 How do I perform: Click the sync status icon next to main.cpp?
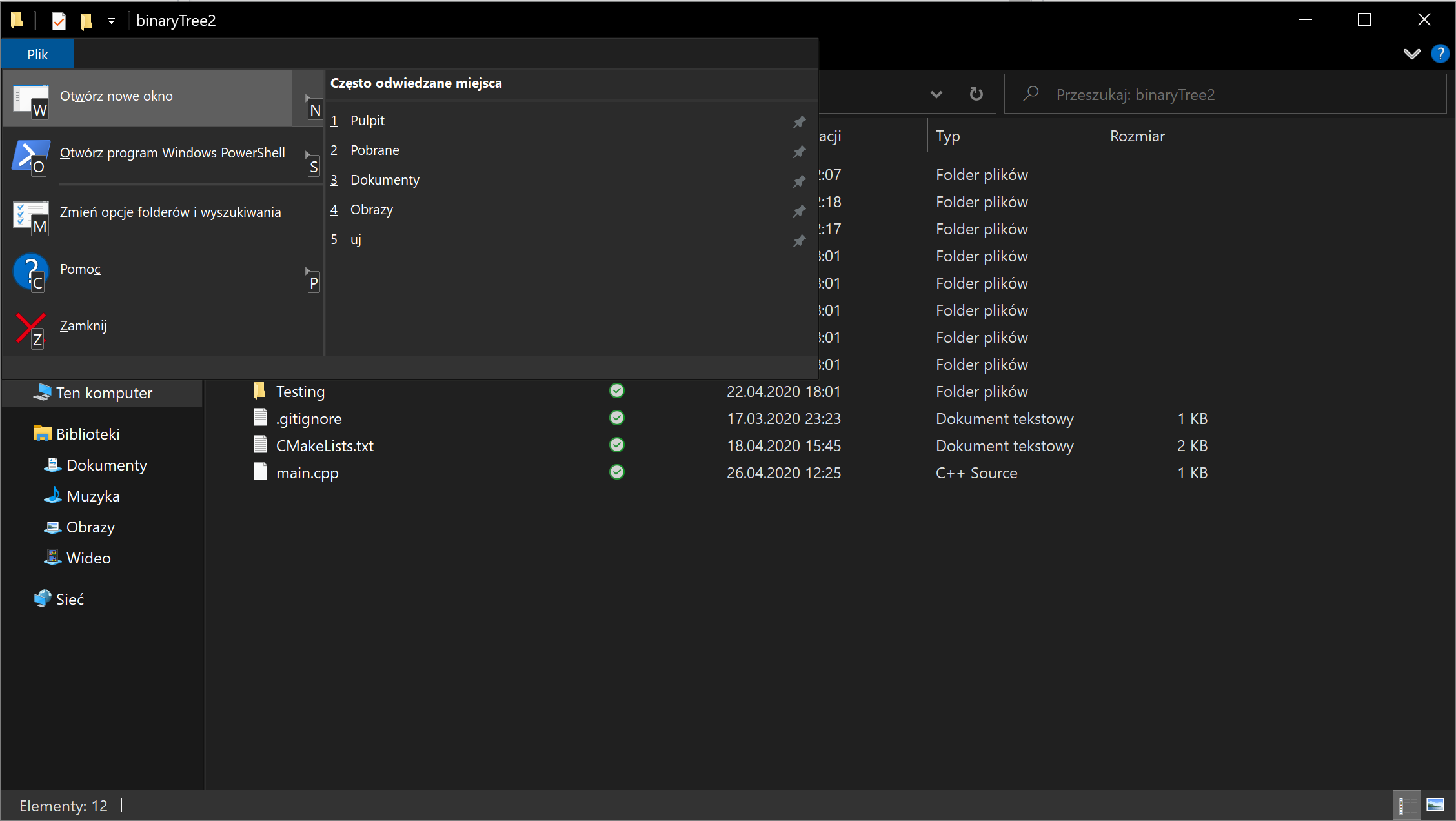tap(616, 472)
